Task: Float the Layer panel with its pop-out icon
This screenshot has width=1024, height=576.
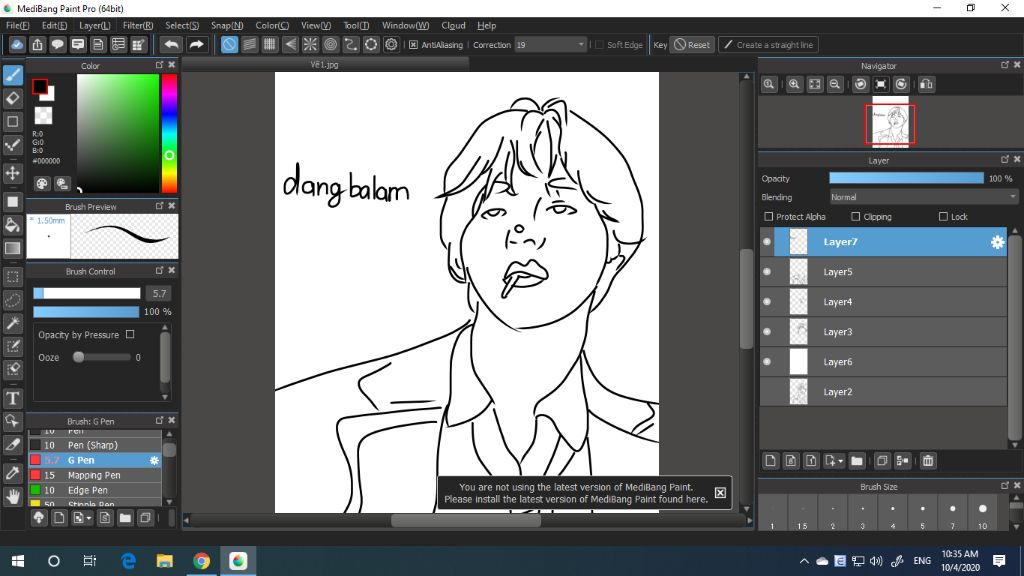Action: [1004, 159]
